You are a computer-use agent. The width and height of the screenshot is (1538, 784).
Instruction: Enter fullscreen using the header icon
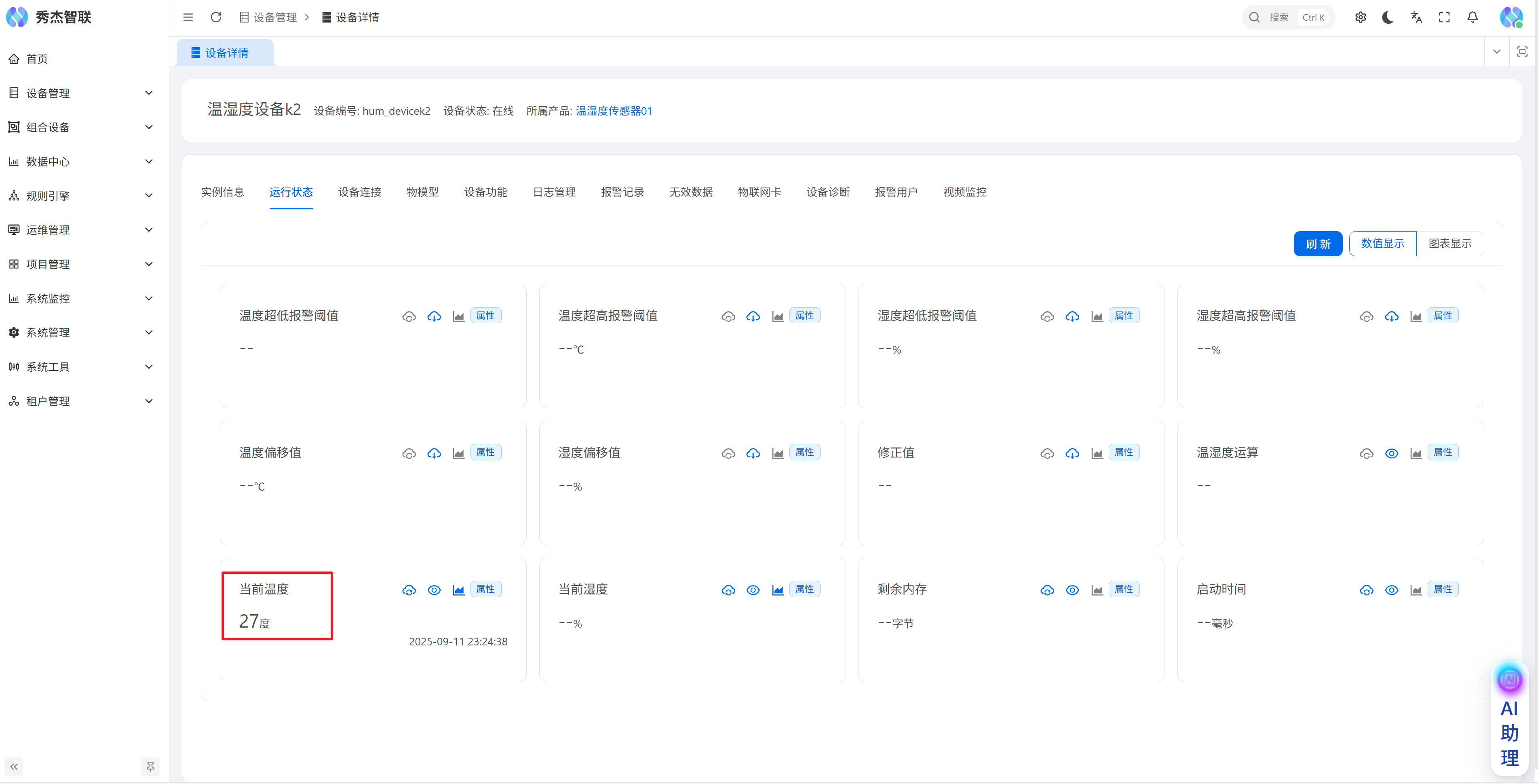(x=1444, y=17)
